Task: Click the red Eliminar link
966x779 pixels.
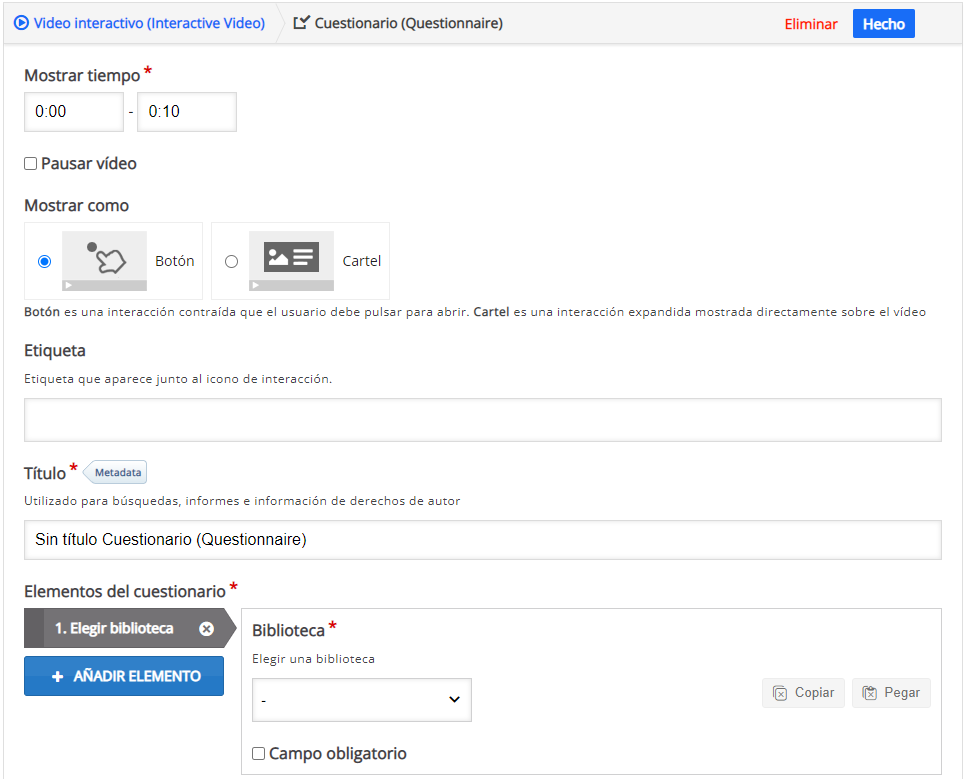Action: click(x=810, y=24)
